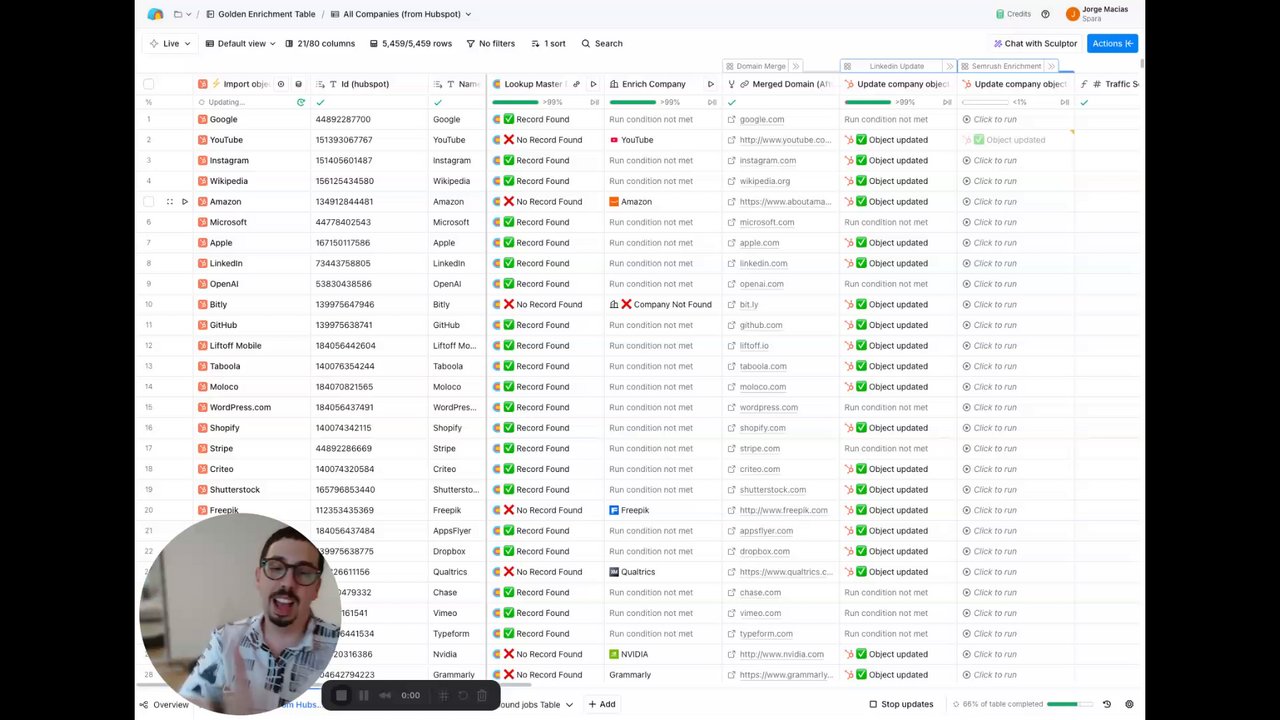Click the Lookup Master icon in the YouTube row

coord(497,140)
